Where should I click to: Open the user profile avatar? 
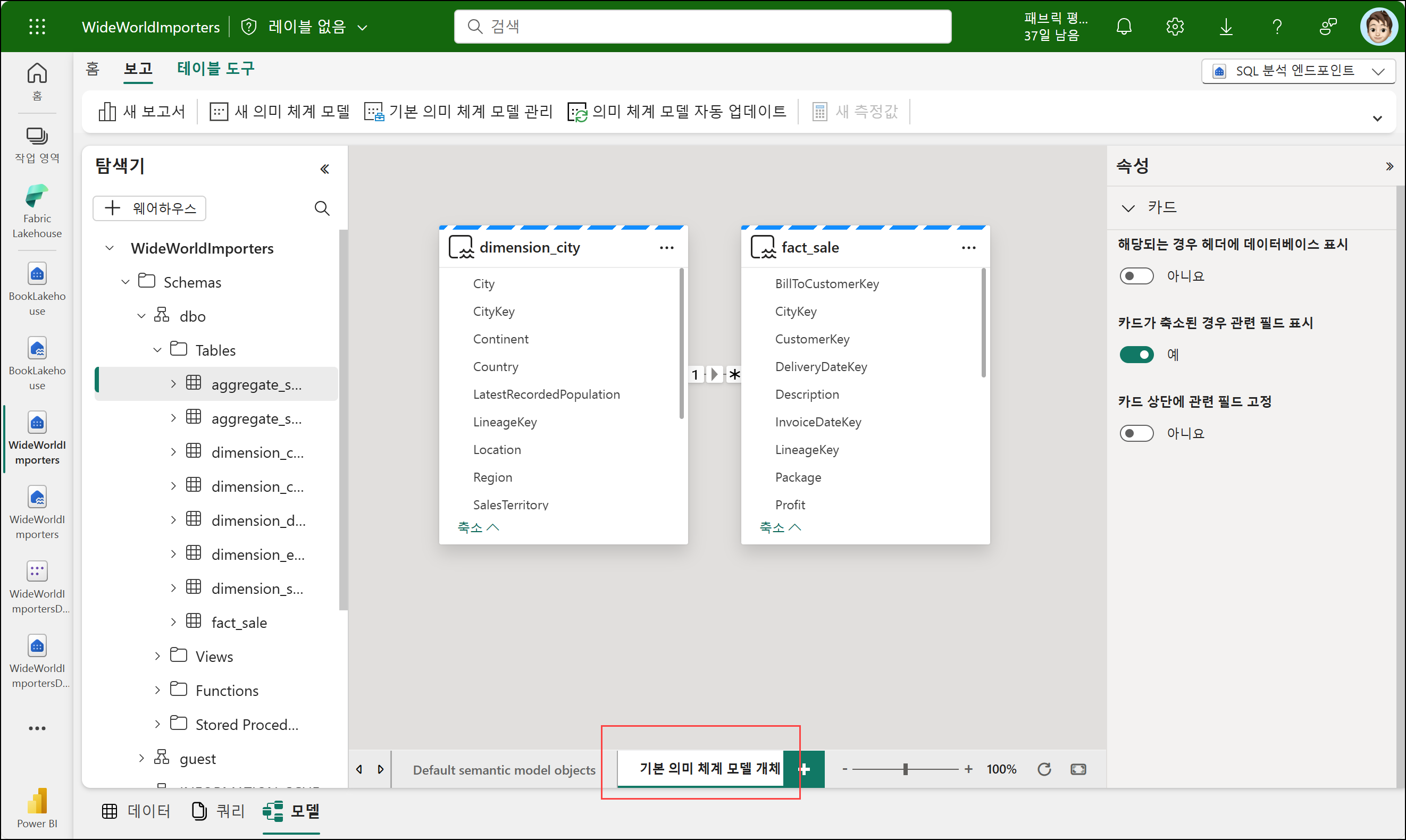[x=1379, y=27]
